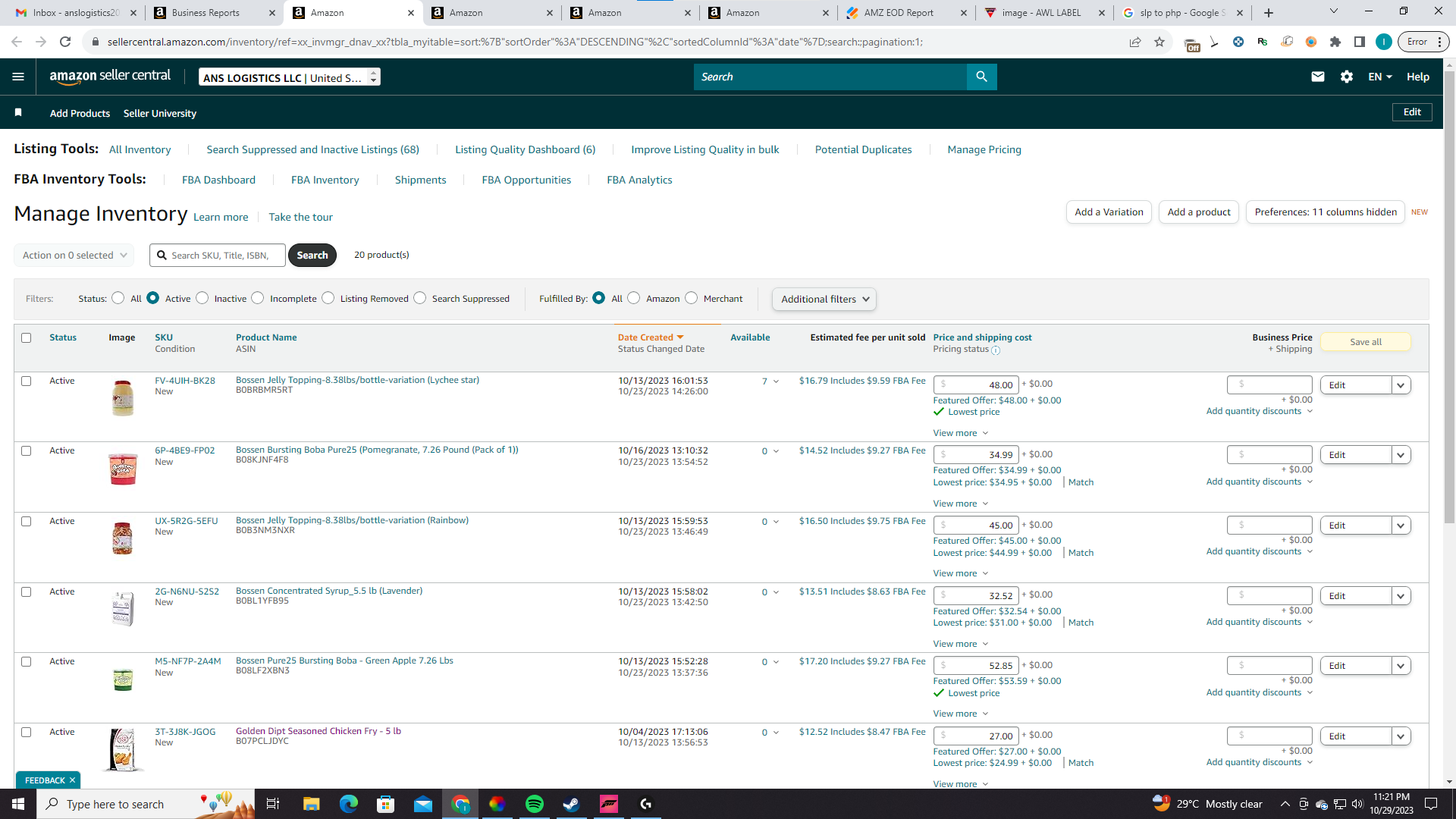Open a new browser tab
1456x819 pixels.
click(1269, 13)
